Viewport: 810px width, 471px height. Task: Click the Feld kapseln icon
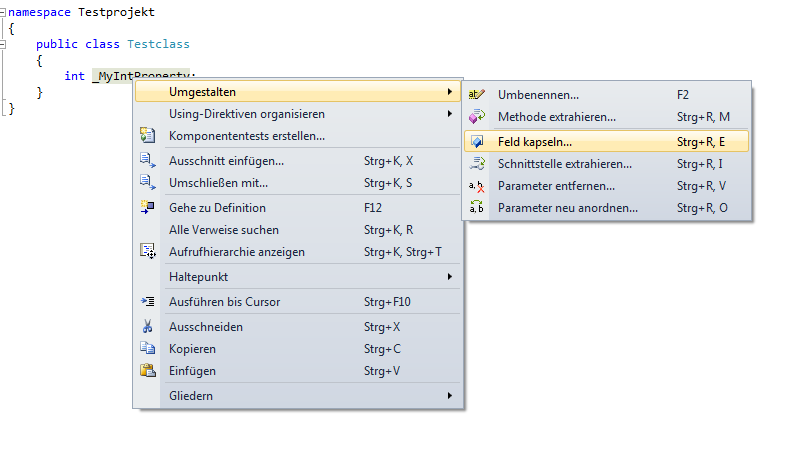point(477,141)
